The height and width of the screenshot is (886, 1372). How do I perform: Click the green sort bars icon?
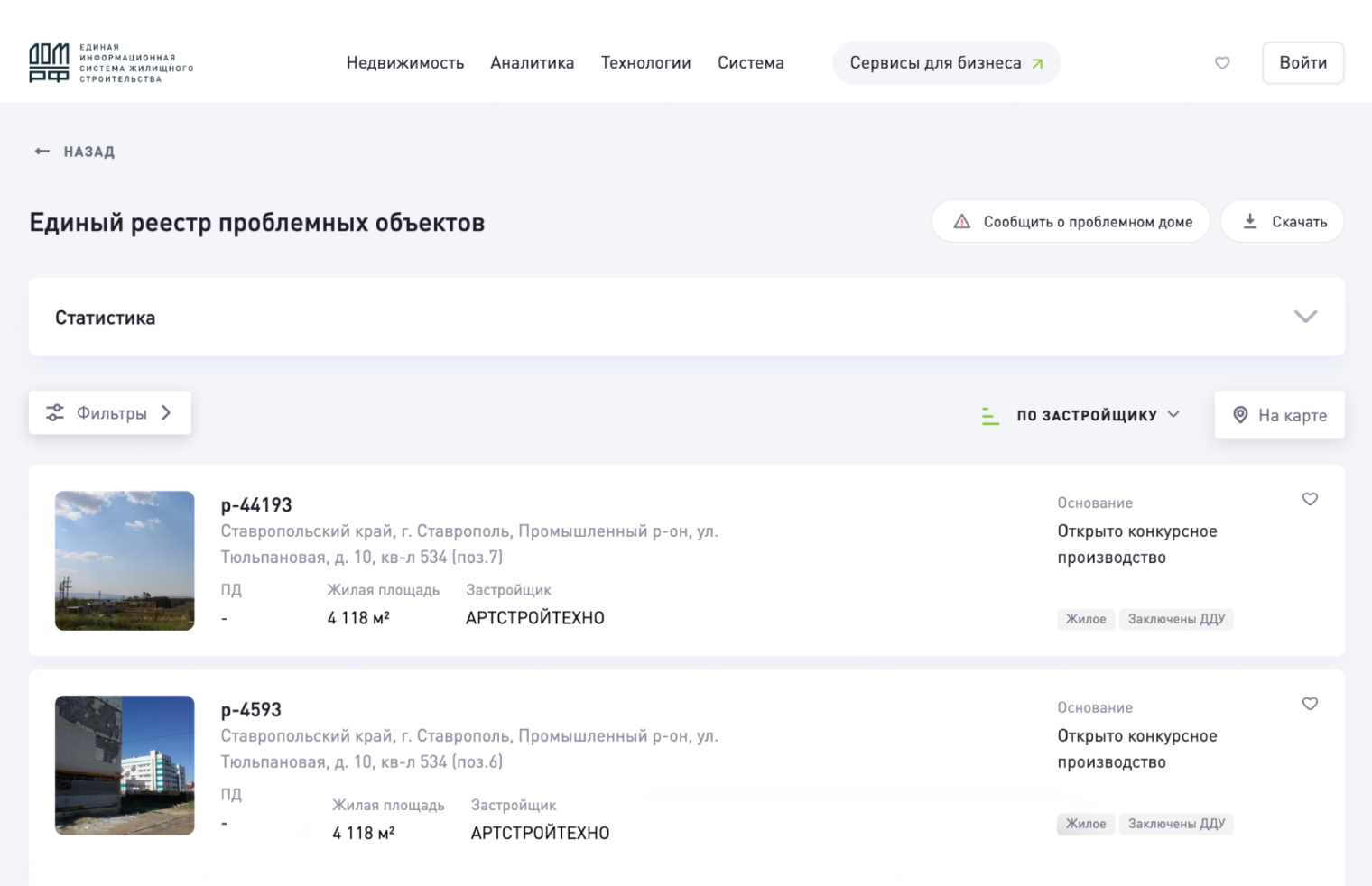pyautogui.click(x=990, y=415)
